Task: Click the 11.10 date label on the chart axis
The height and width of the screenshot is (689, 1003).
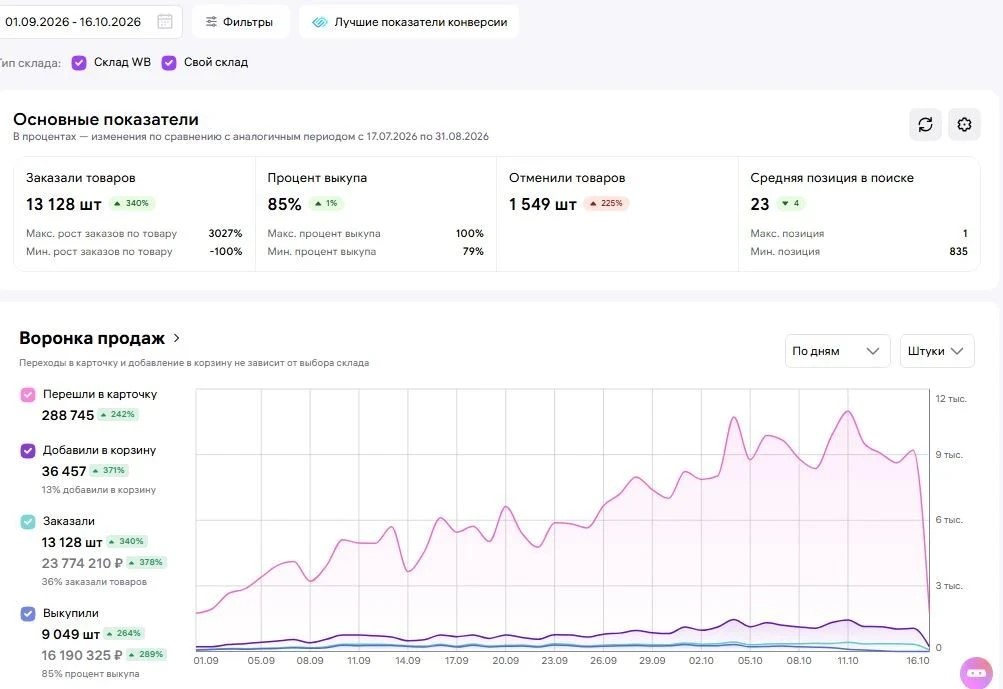Action: tap(848, 661)
